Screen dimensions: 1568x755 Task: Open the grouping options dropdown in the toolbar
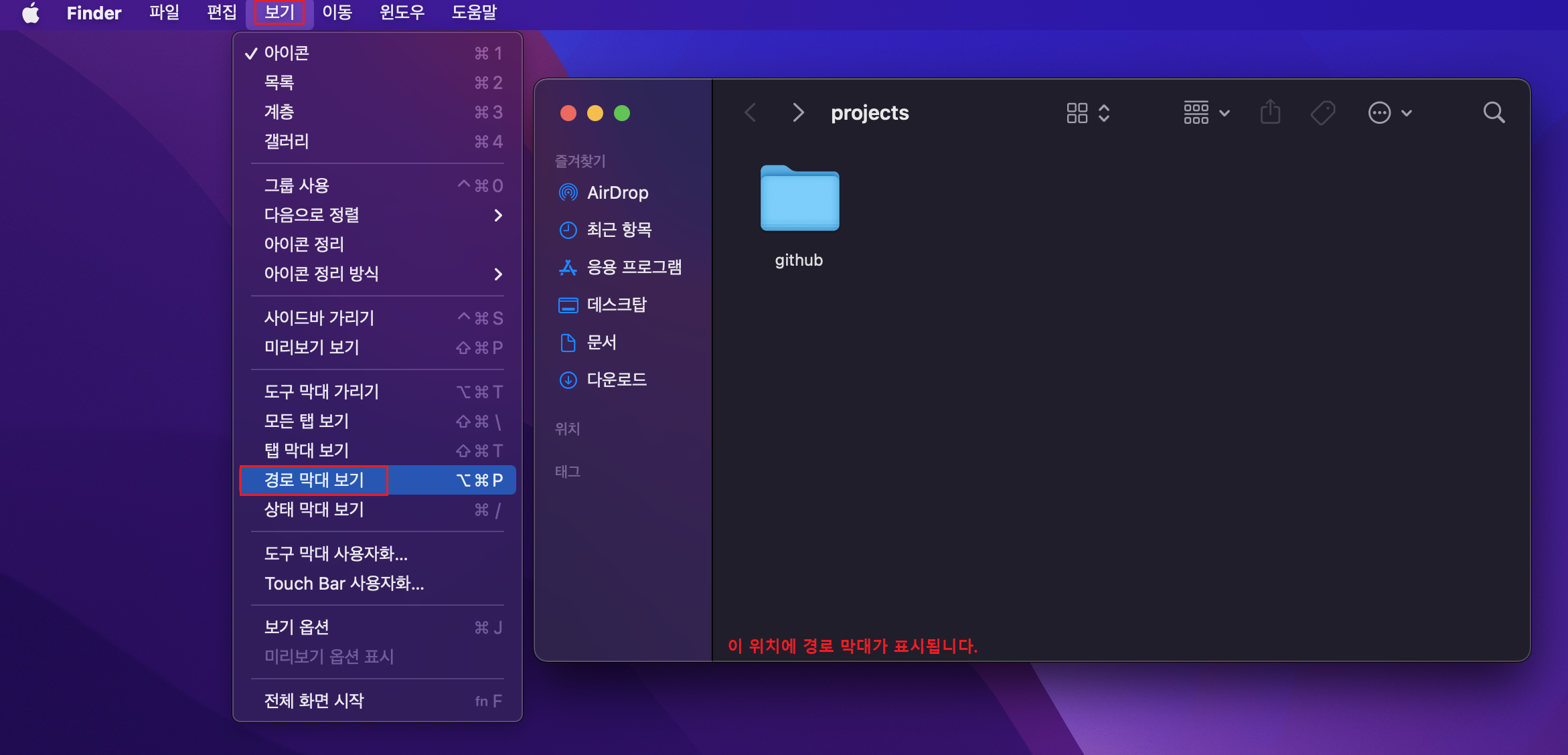(x=1206, y=112)
